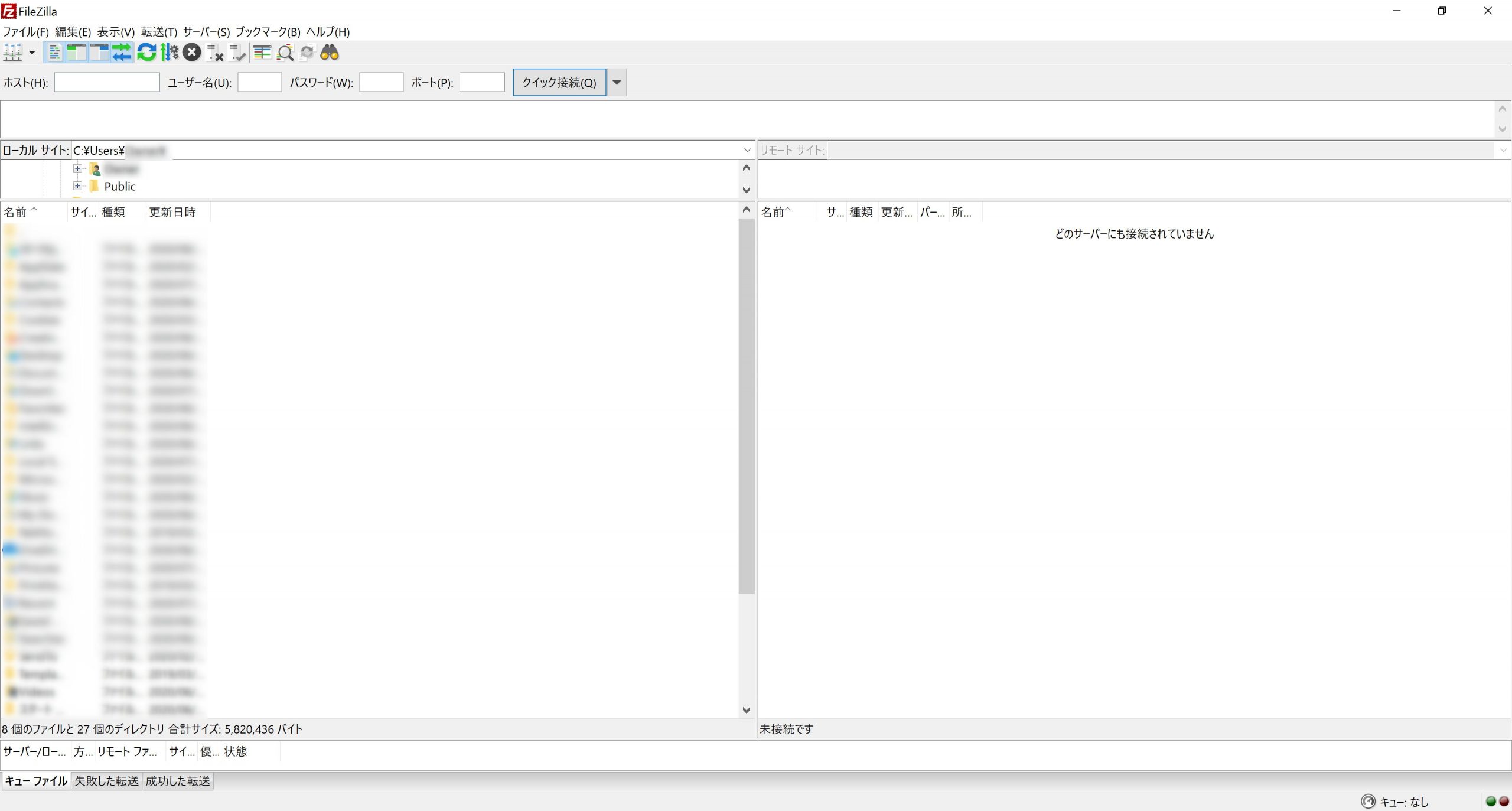
Task: Toggle message log display
Action: (54, 53)
